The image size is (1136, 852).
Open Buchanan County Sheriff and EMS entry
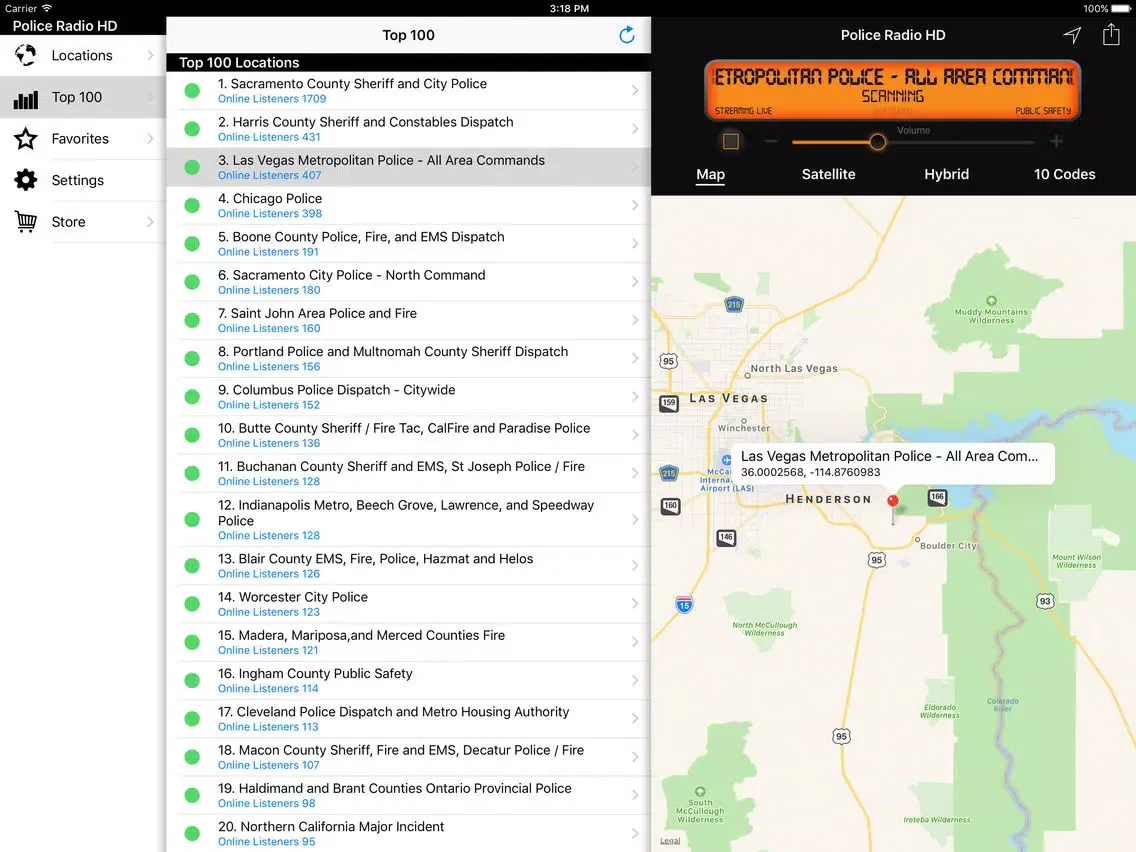coord(409,473)
